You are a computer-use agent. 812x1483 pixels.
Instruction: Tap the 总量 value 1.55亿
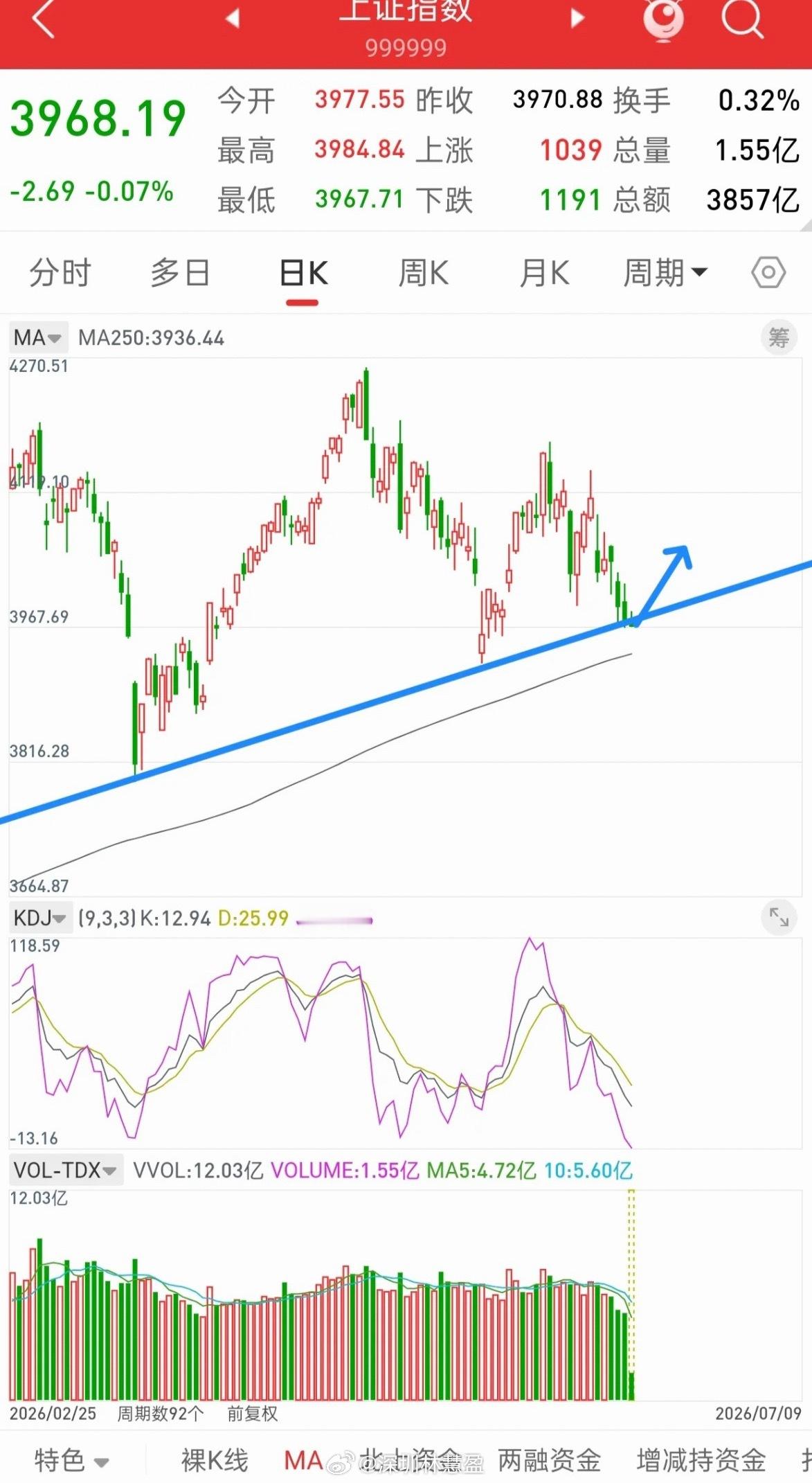pos(757,150)
